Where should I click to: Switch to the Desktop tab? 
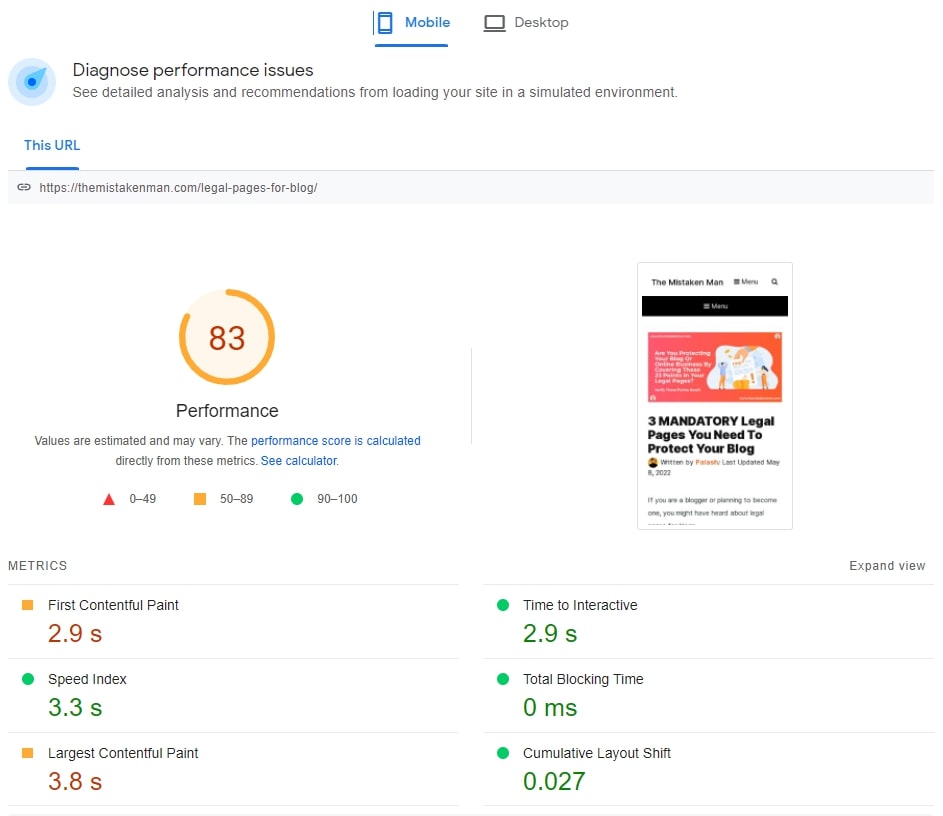(x=526, y=23)
